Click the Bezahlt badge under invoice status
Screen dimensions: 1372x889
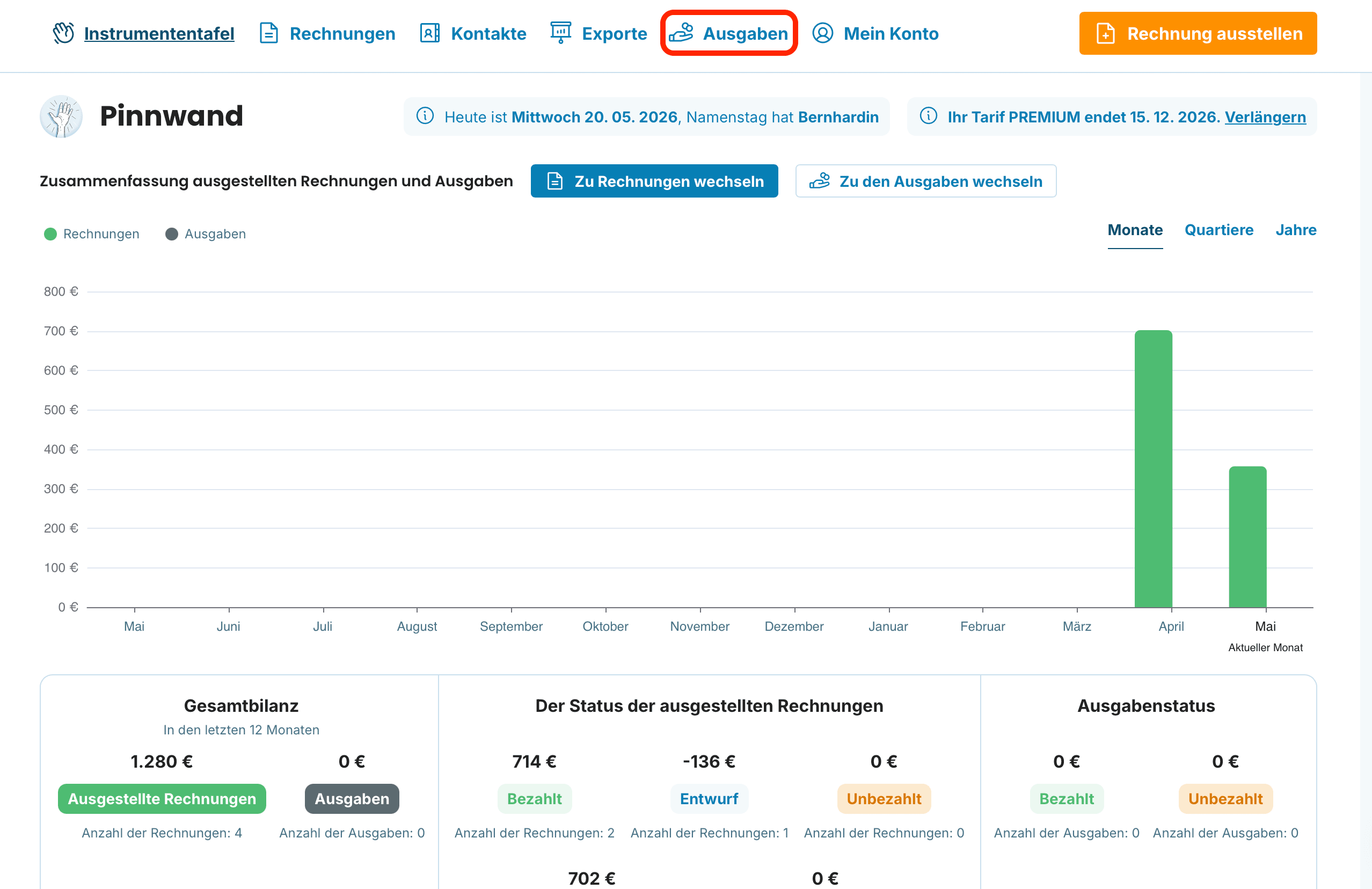point(535,798)
